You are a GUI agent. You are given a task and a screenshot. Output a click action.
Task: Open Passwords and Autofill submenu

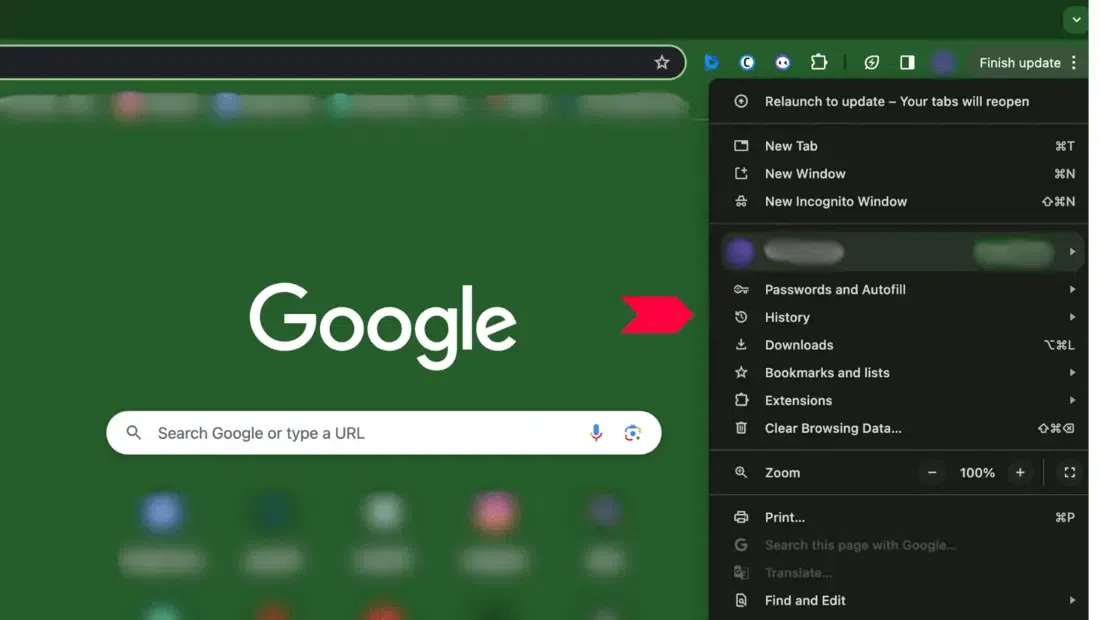pos(899,289)
